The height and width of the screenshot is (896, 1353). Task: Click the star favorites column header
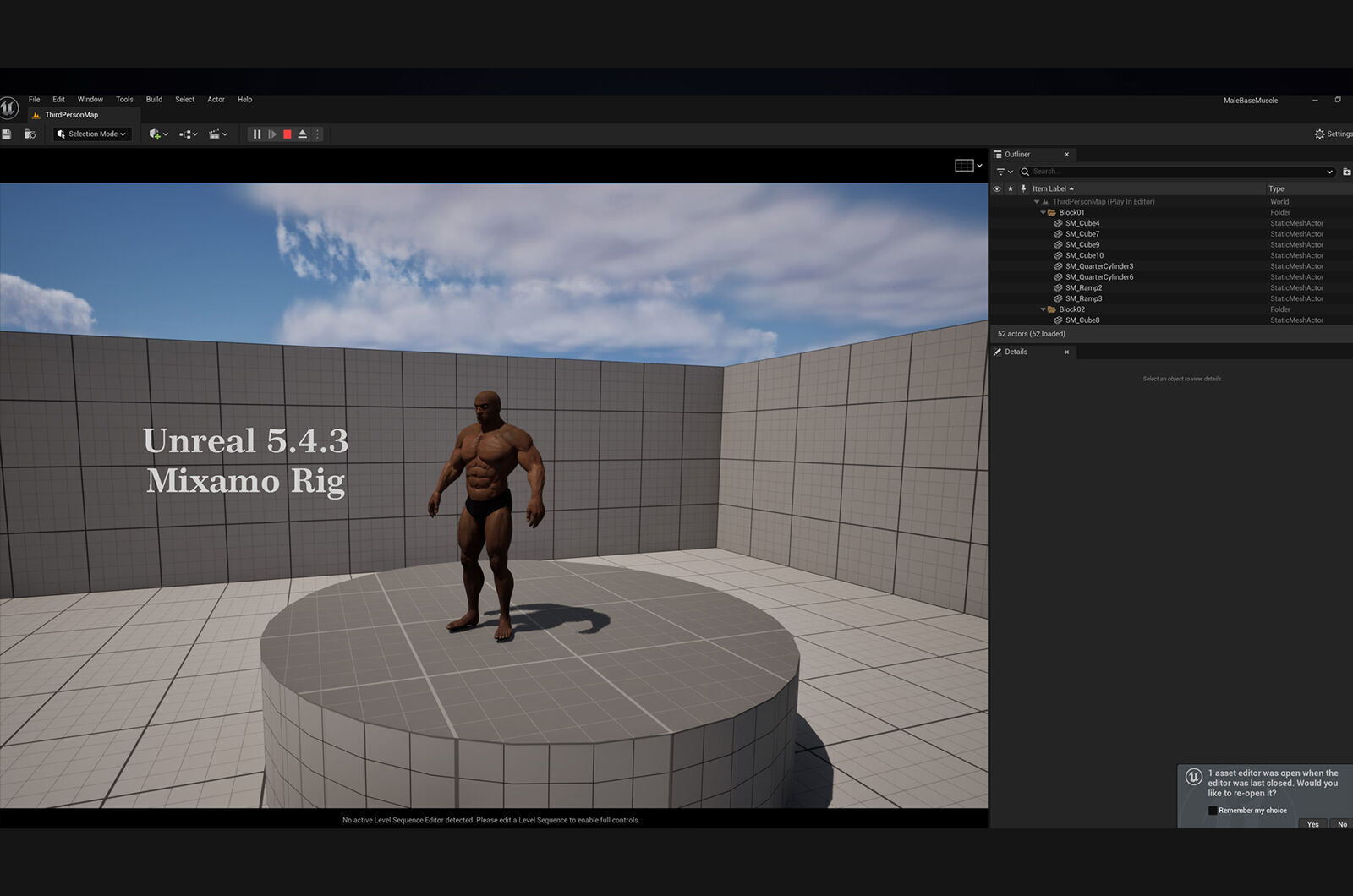[1011, 189]
